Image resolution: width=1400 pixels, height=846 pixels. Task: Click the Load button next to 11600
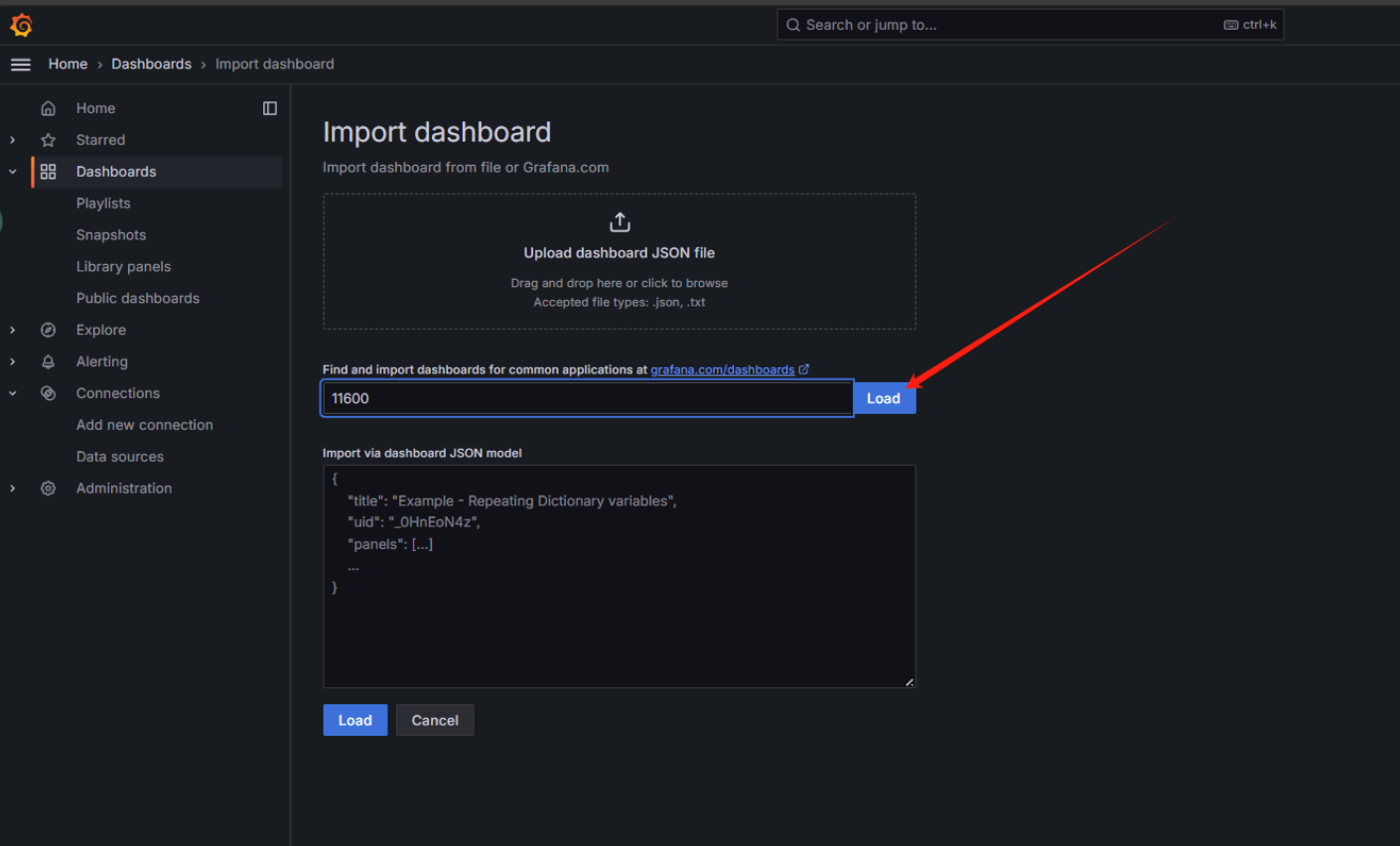884,398
